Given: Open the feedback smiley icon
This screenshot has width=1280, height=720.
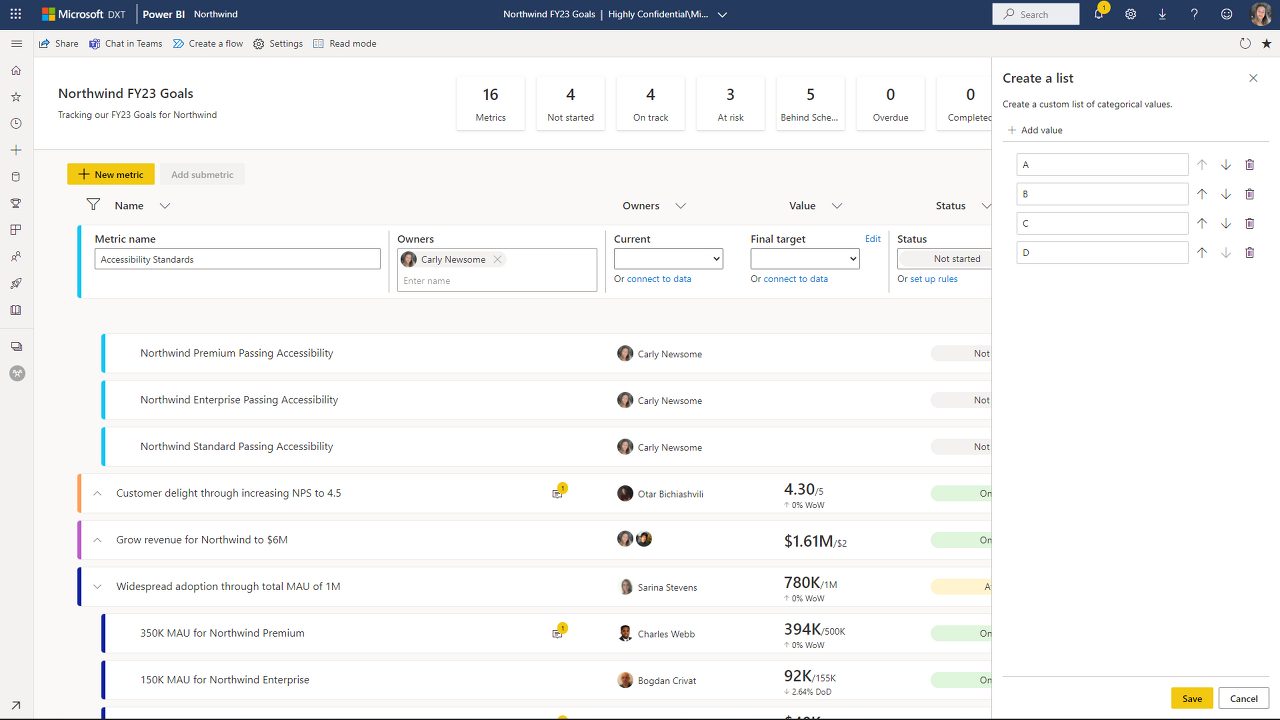Looking at the screenshot, I should [1227, 15].
